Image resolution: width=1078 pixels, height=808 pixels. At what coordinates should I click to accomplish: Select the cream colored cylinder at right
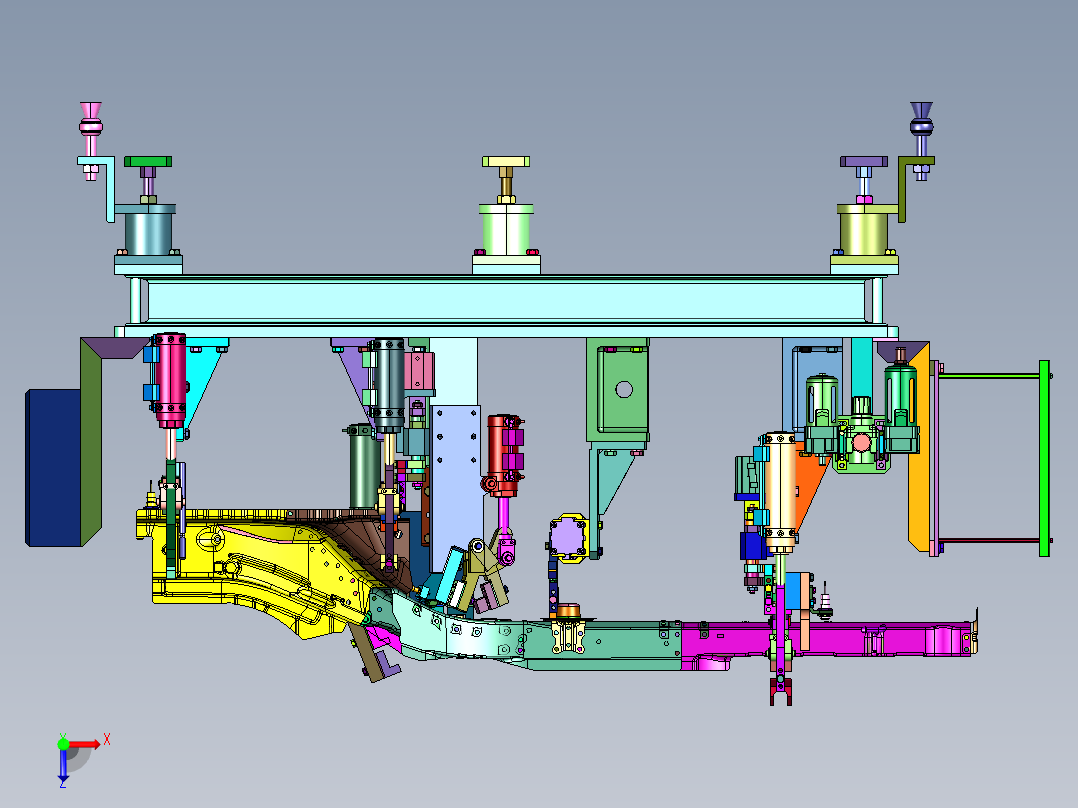tap(780, 492)
